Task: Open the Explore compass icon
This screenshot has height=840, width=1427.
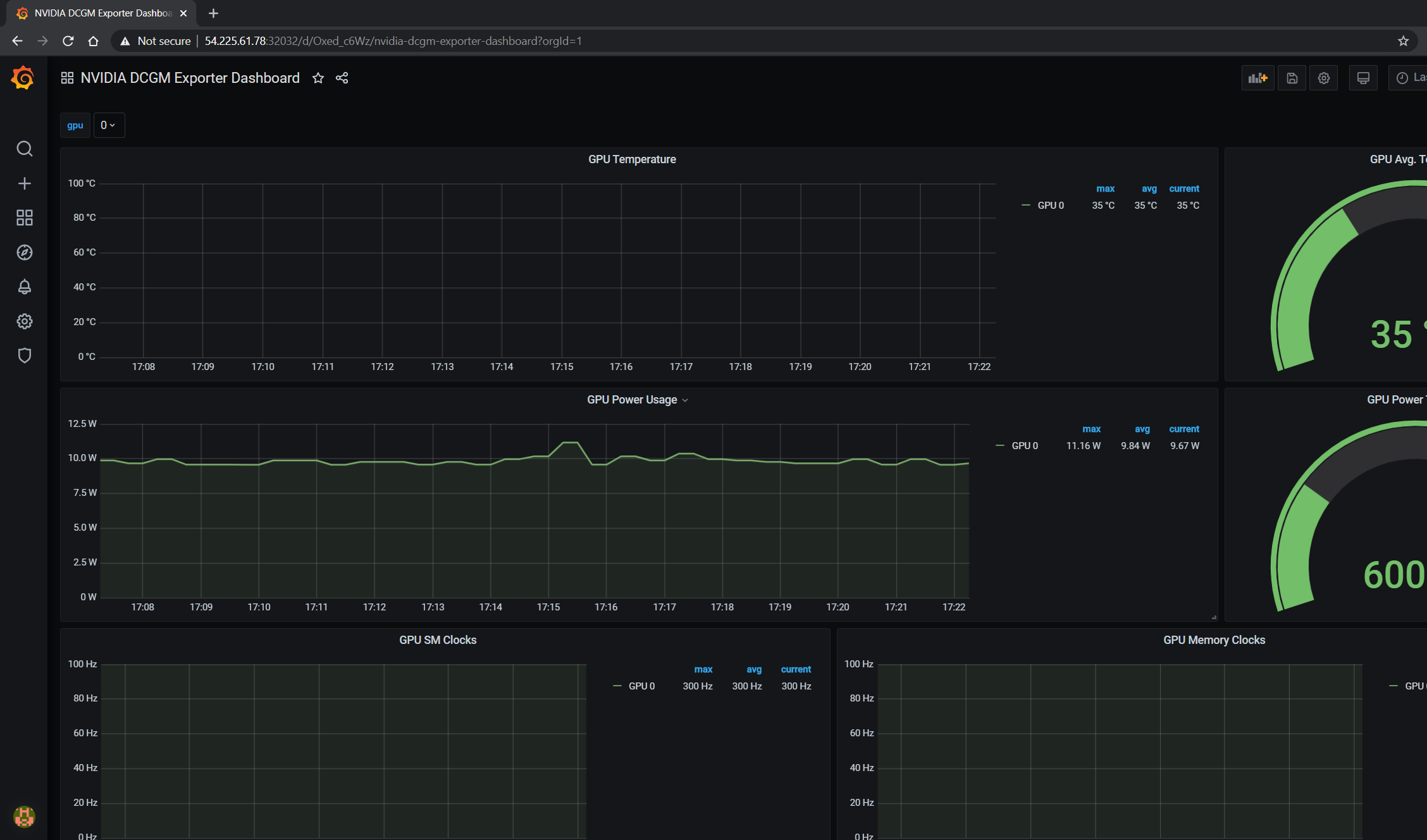Action: (x=24, y=252)
